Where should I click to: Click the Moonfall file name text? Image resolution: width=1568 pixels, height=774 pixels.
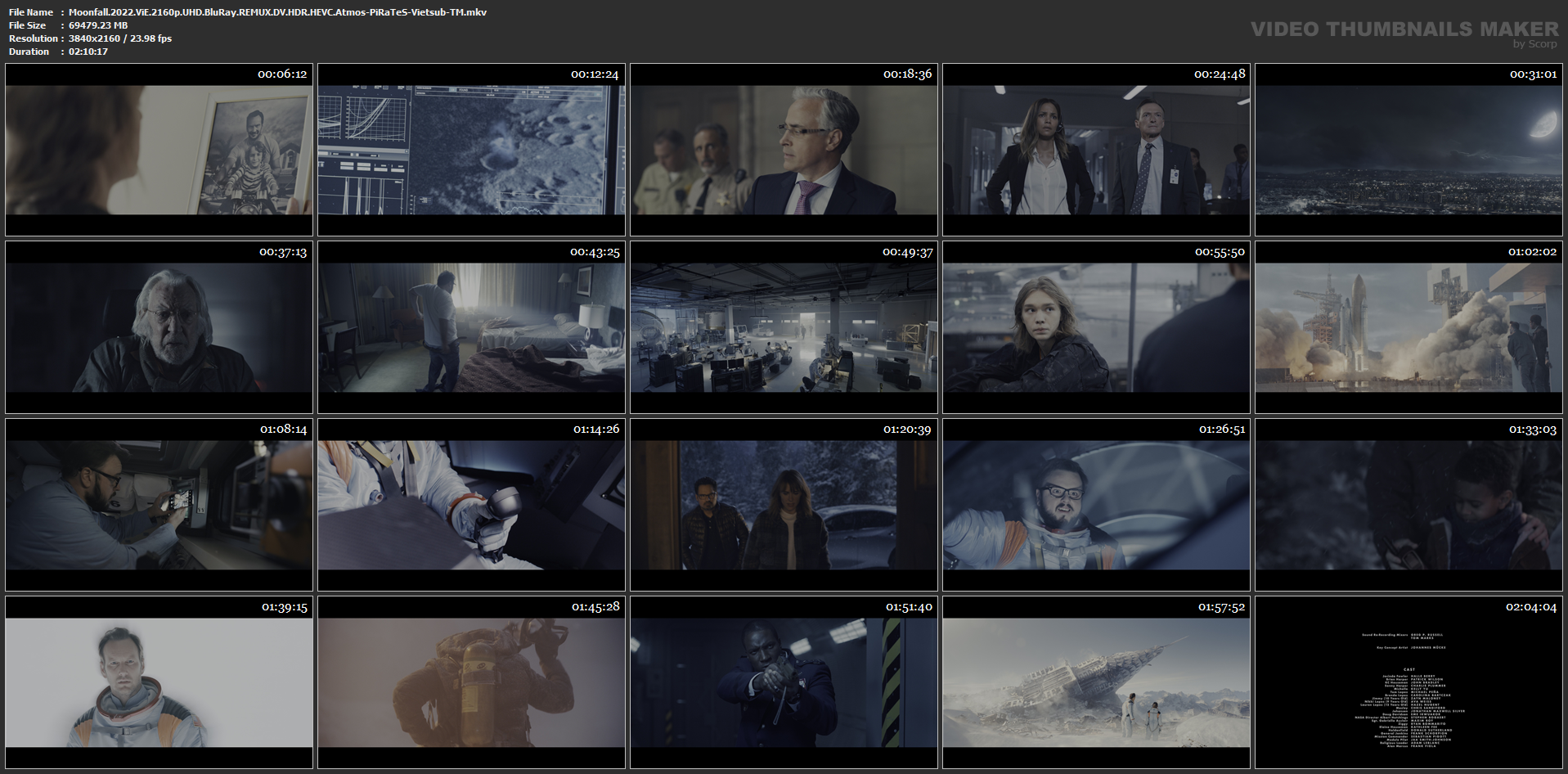pos(277,12)
